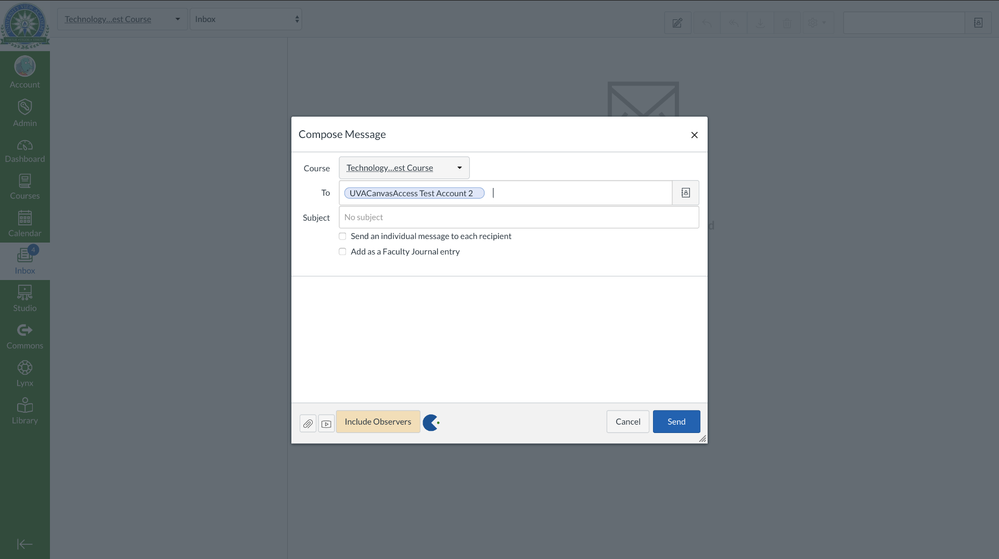This screenshot has width=999, height=559.
Task: Click the media comment record icon
Action: click(x=326, y=423)
